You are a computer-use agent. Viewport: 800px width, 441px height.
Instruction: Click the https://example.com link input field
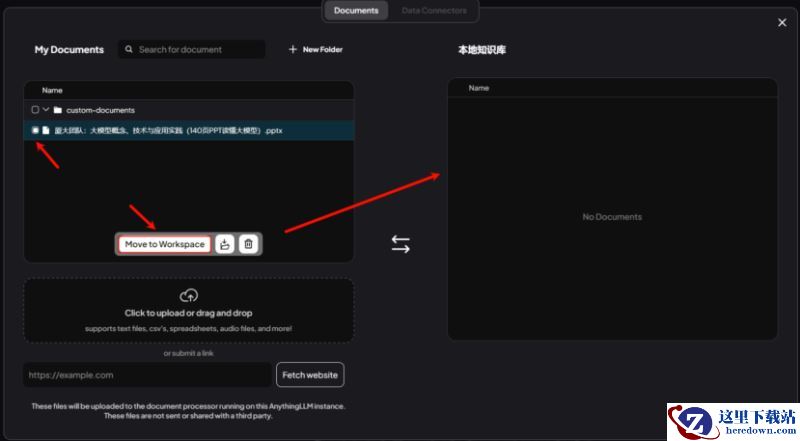[147, 375]
